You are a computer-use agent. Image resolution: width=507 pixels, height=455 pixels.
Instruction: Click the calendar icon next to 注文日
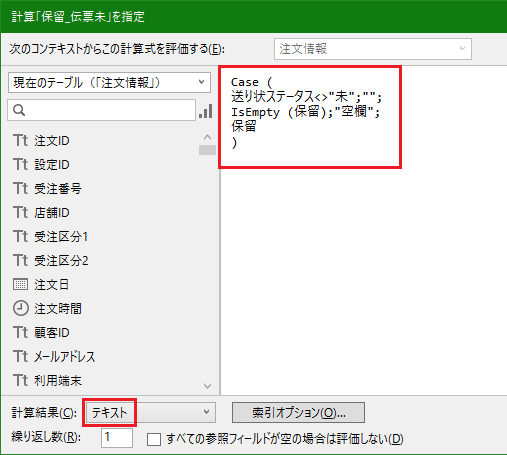tap(20, 284)
